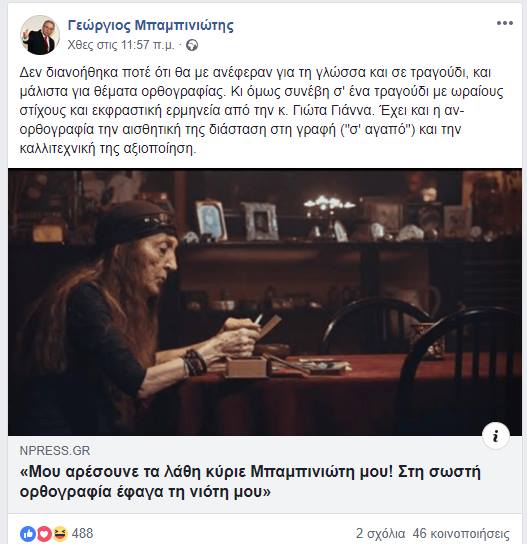Screen dimensions: 527x544
Task: Visit the Γεώργιος Μπαμπινιώτης profile name link
Action: 151,25
